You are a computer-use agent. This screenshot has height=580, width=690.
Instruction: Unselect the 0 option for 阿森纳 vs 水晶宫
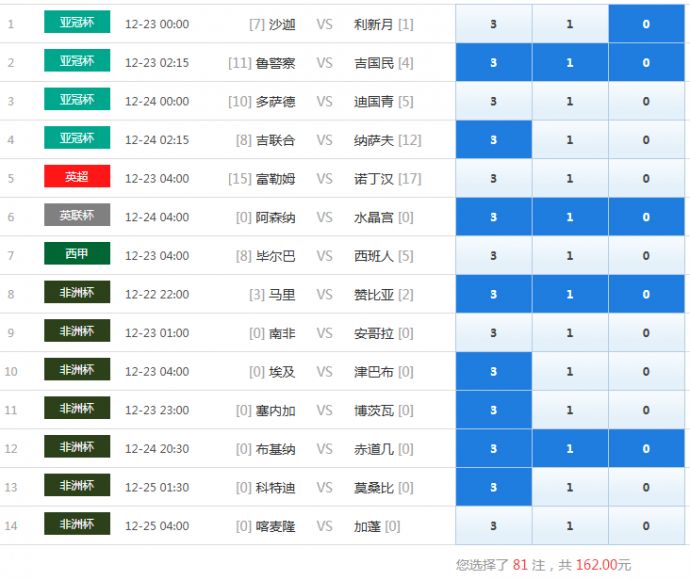[x=646, y=217]
